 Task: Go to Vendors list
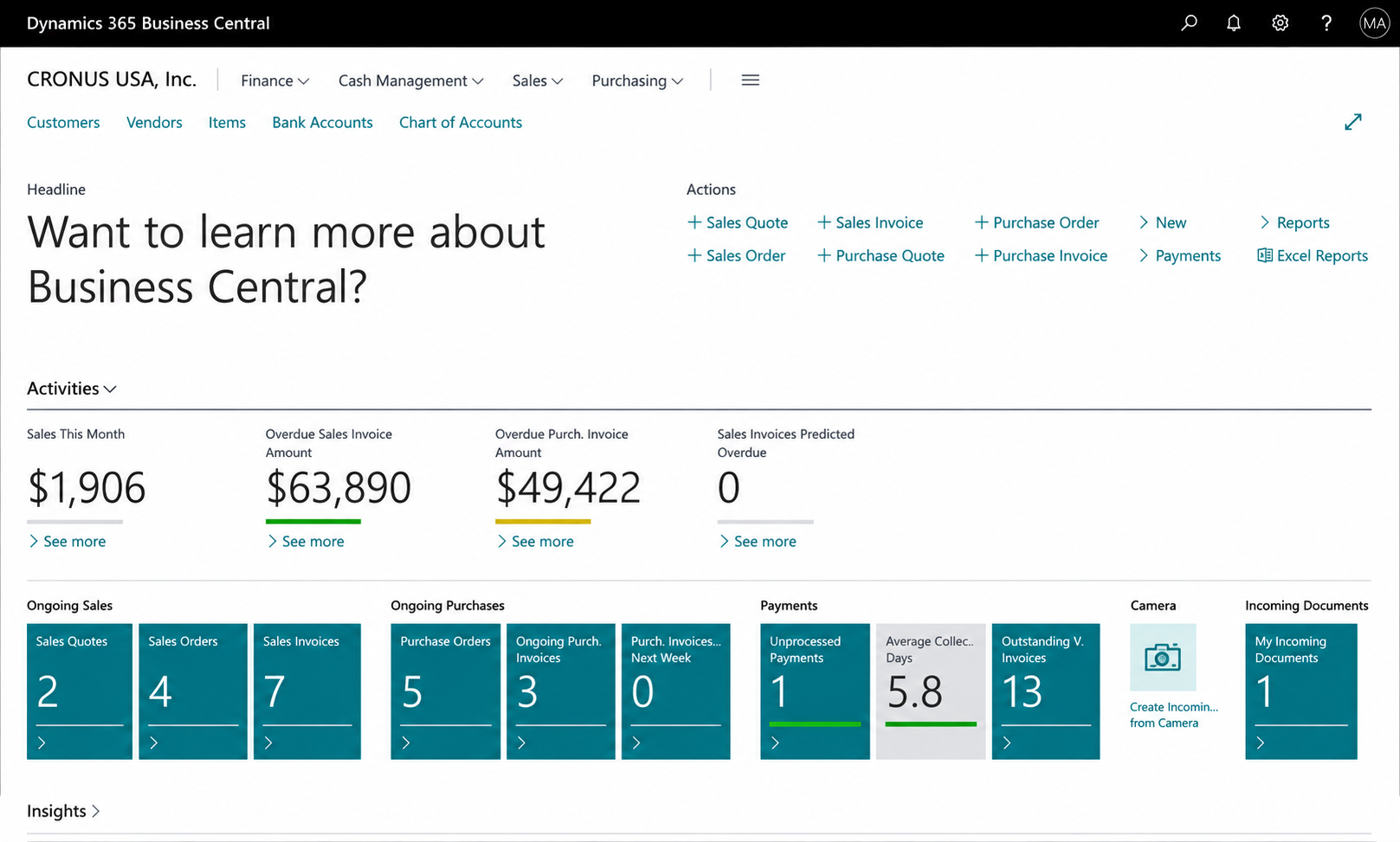click(154, 122)
